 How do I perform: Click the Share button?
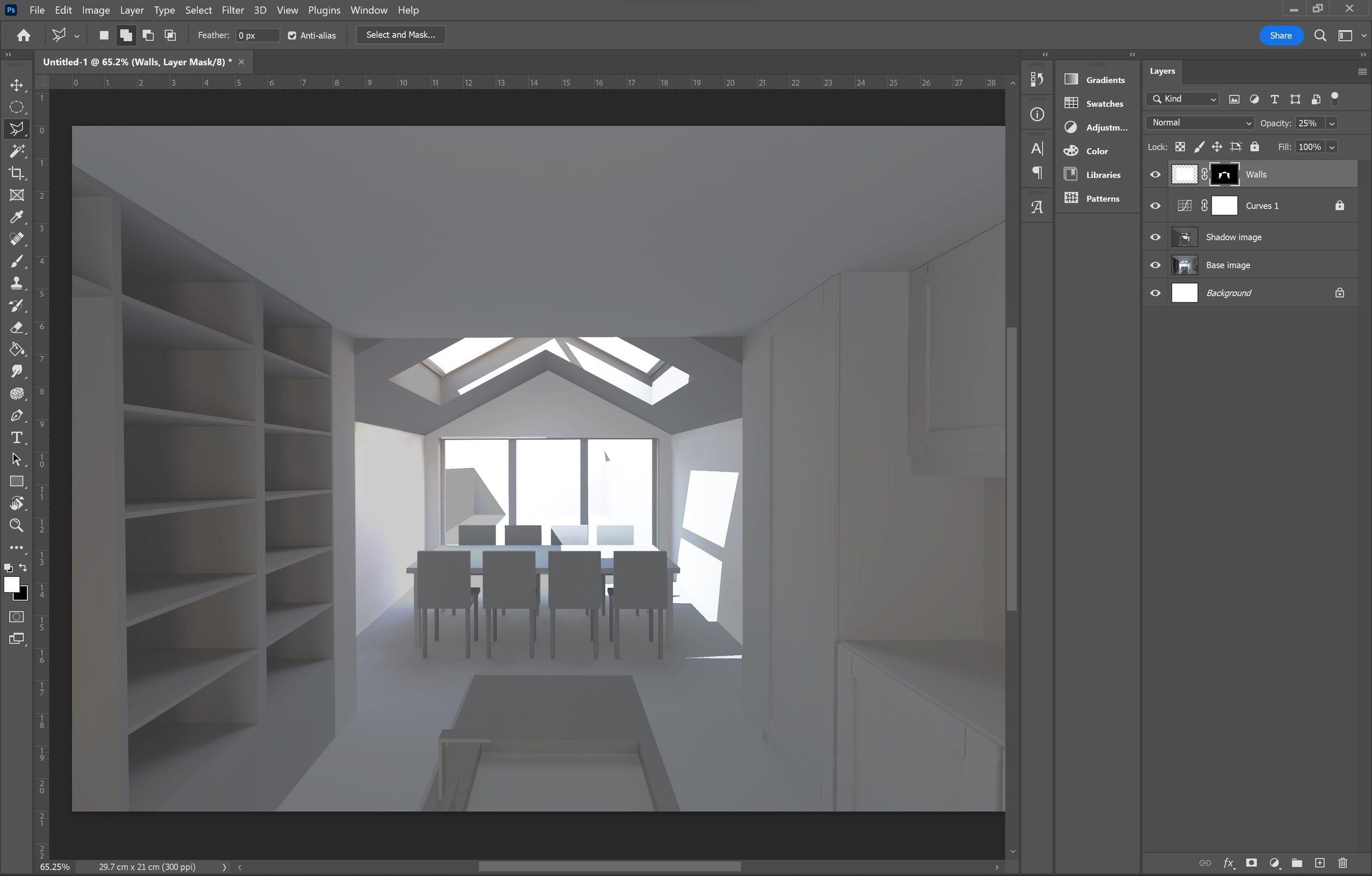coord(1280,35)
